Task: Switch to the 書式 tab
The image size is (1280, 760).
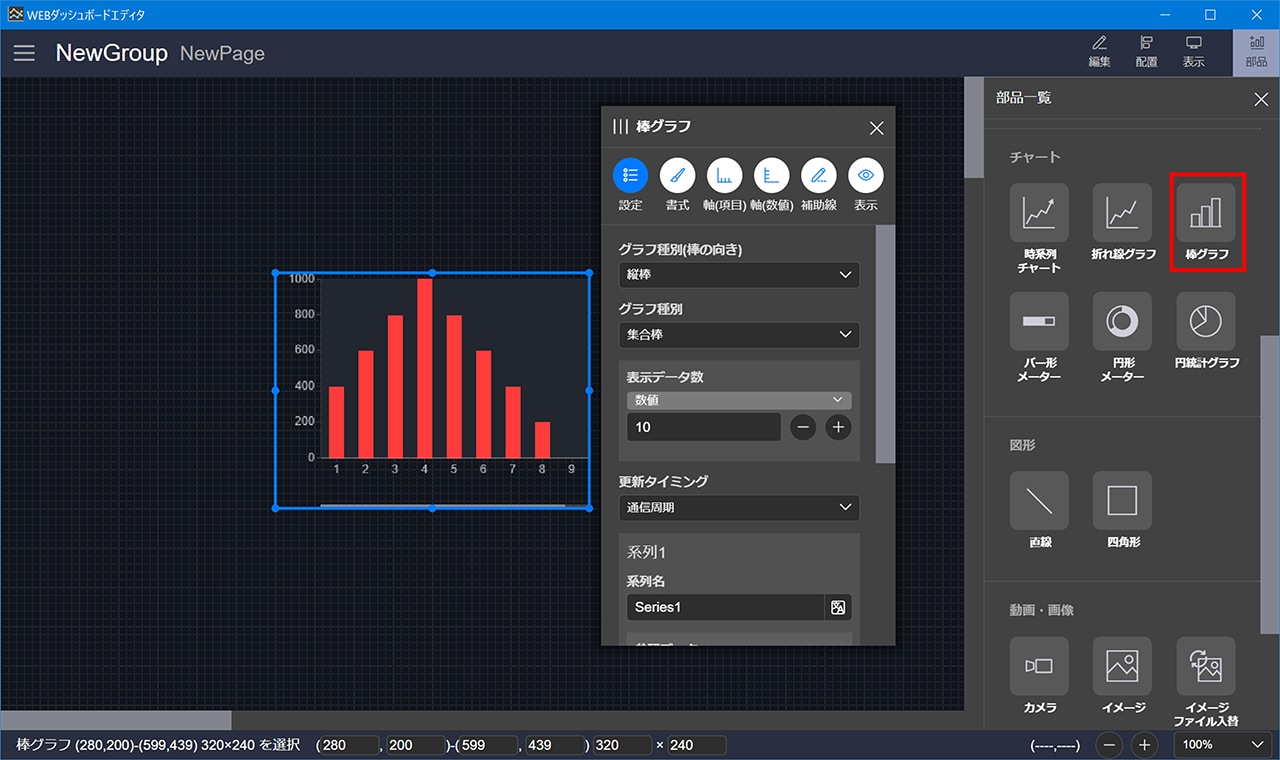Action: point(678,176)
